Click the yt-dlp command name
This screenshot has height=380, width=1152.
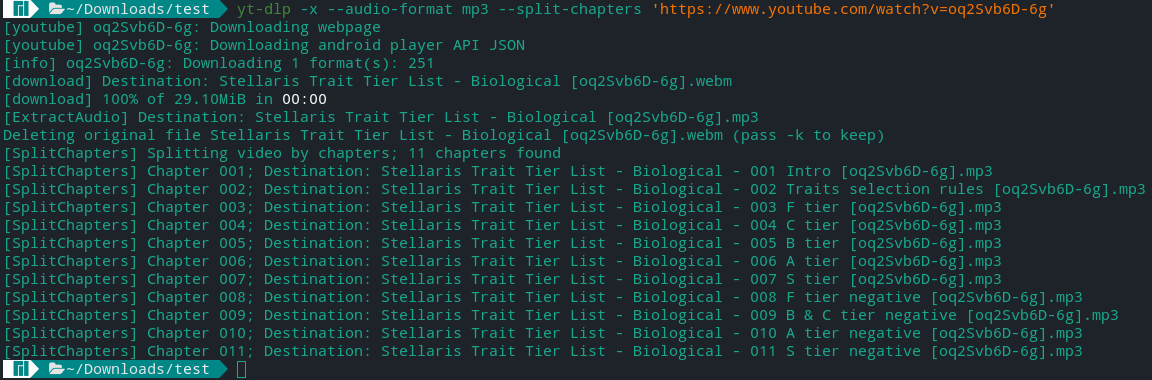pyautogui.click(x=264, y=10)
